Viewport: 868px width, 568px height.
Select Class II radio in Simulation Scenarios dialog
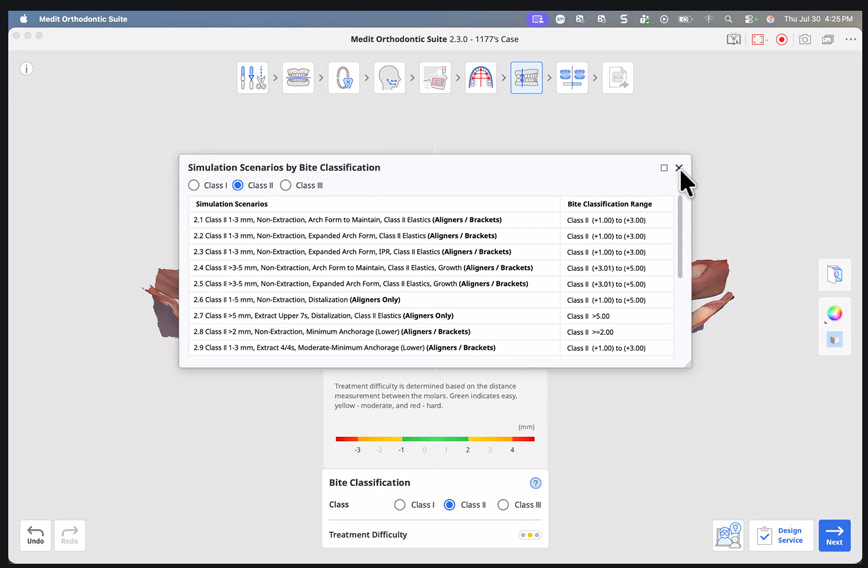[237, 185]
